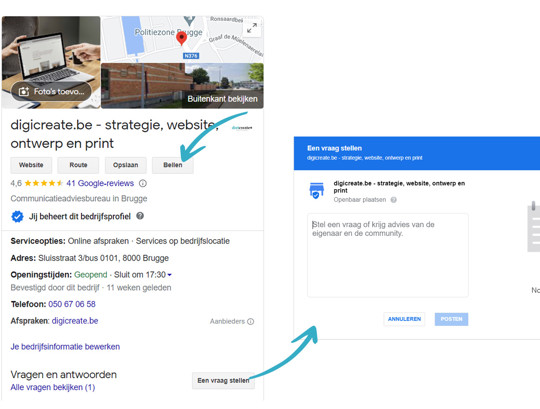The image size is (540, 409).
Task: Expand the map to fullscreen
Action: coord(252,28)
